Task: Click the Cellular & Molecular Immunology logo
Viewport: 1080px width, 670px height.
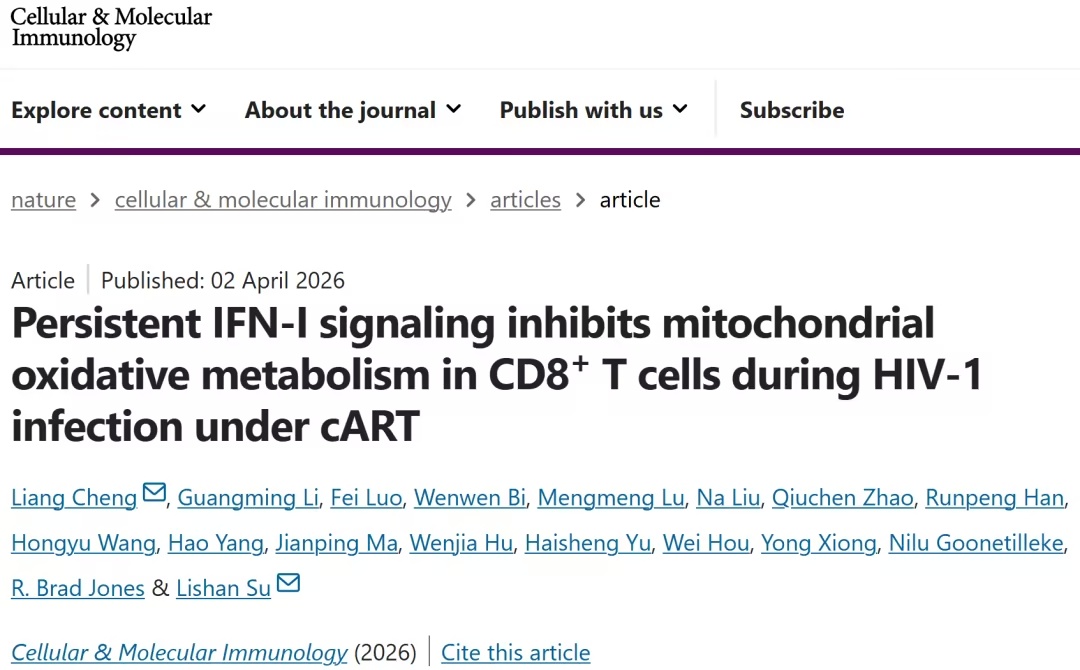Action: [111, 28]
